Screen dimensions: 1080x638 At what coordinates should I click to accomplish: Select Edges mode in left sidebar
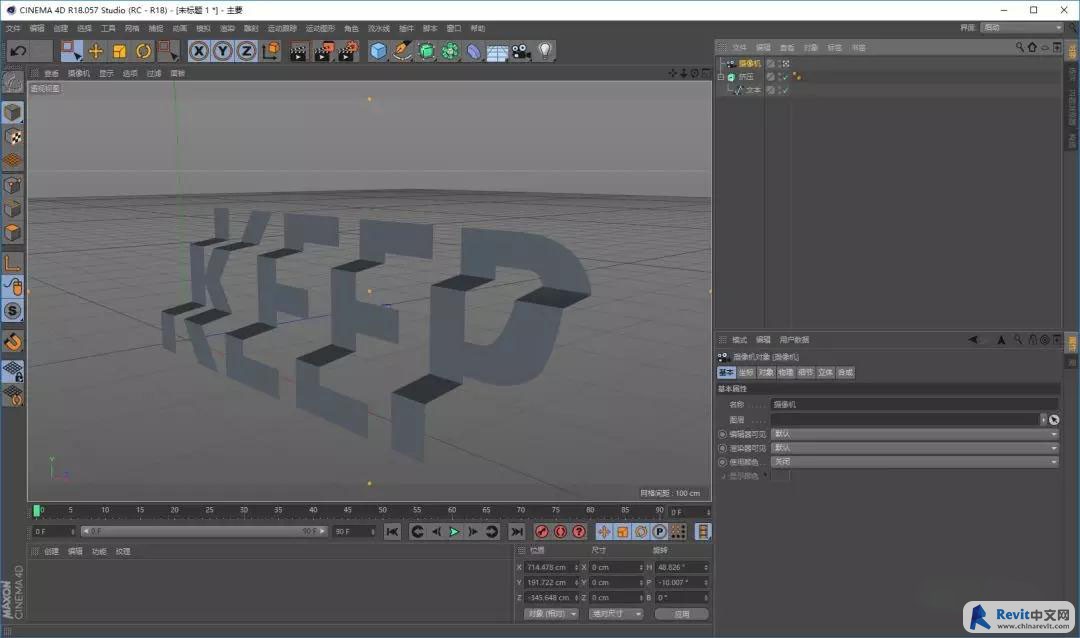tap(12, 209)
